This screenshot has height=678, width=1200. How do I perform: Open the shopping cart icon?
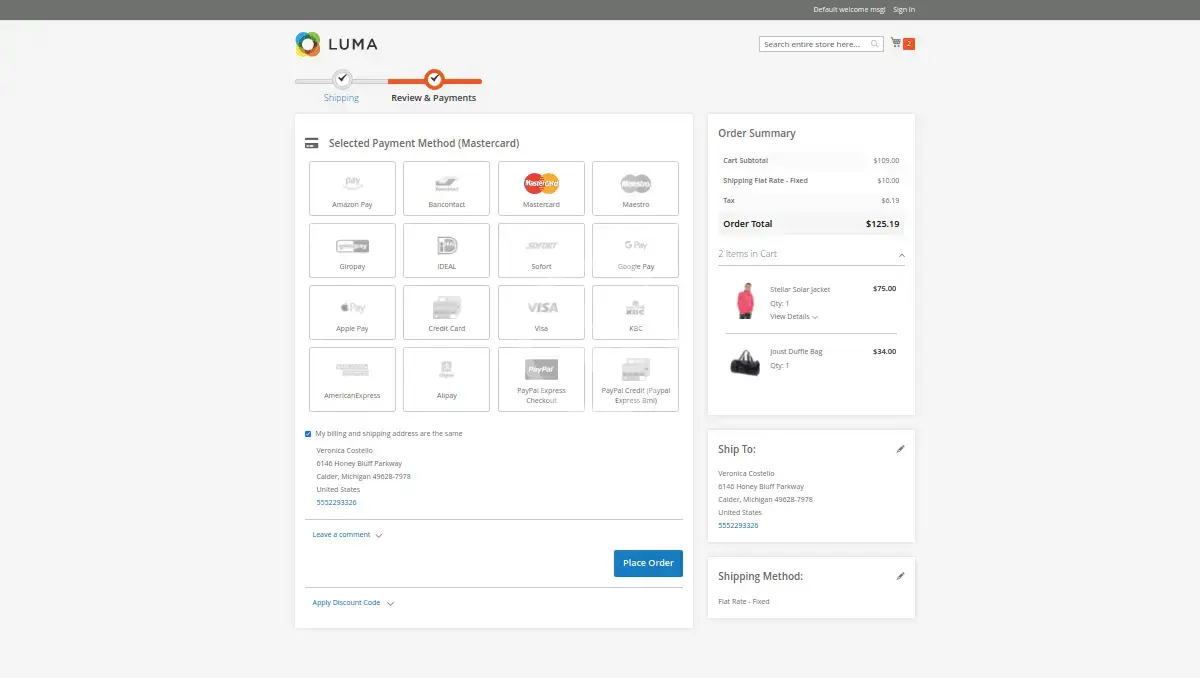pos(896,44)
